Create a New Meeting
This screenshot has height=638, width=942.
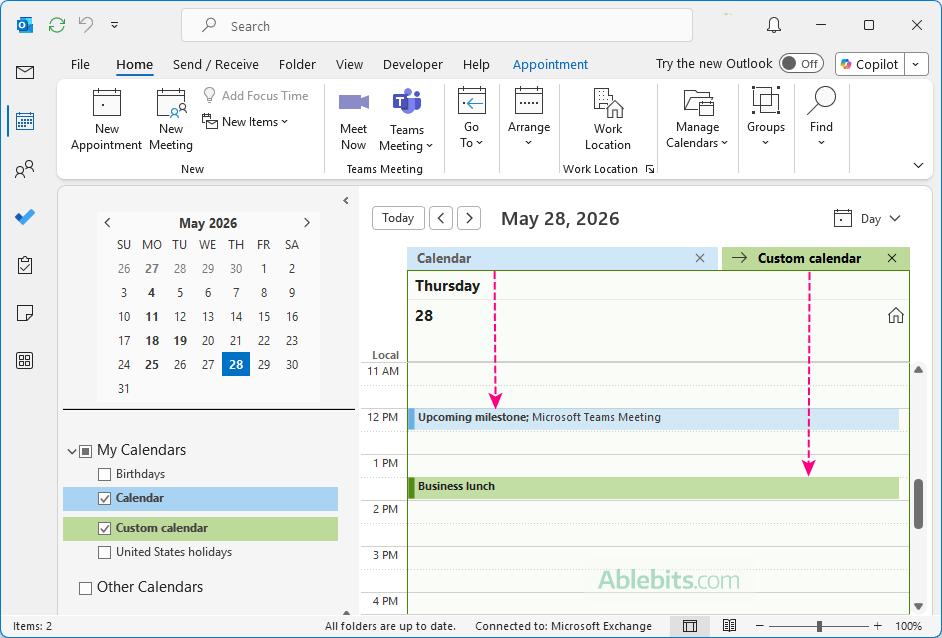[x=171, y=120]
